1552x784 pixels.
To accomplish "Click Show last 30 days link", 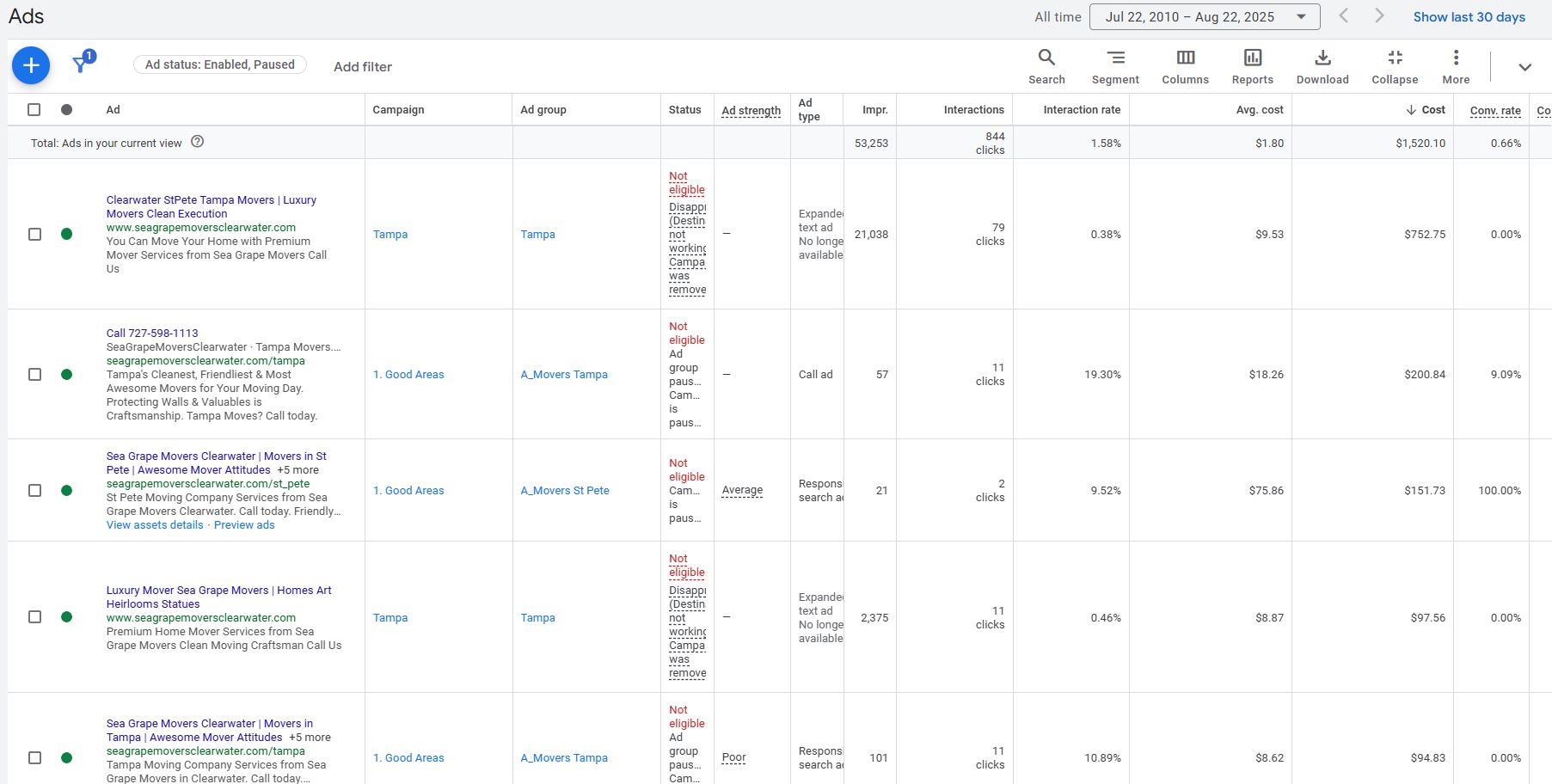I will point(1469,16).
